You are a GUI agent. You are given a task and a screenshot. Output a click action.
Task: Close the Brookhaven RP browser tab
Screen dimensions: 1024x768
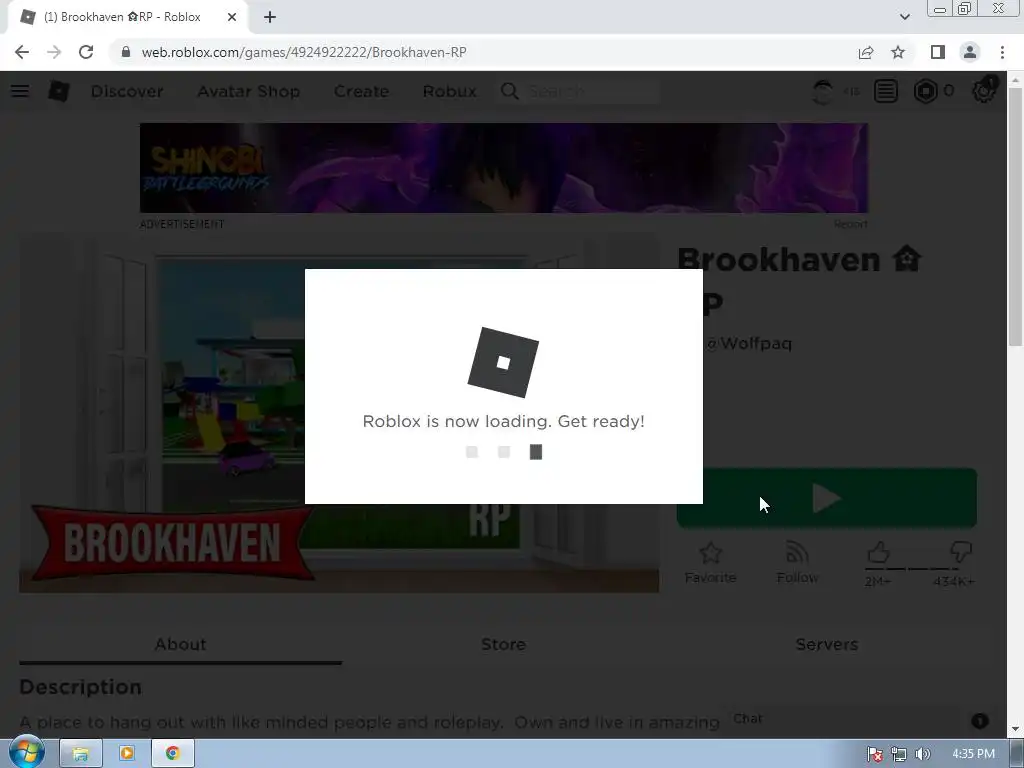tap(232, 18)
